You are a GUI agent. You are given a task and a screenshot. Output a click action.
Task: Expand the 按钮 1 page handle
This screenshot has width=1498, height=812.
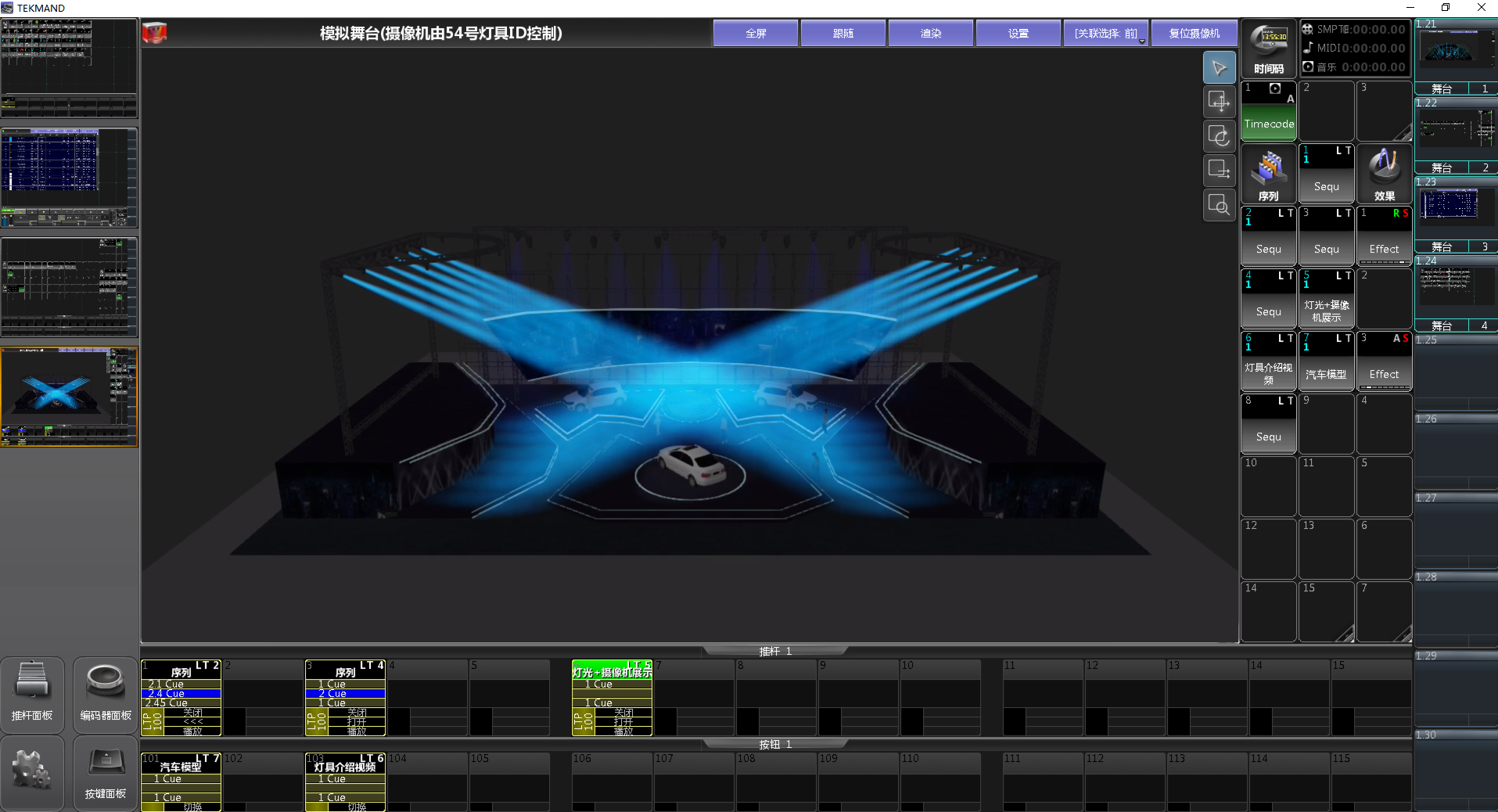[774, 744]
